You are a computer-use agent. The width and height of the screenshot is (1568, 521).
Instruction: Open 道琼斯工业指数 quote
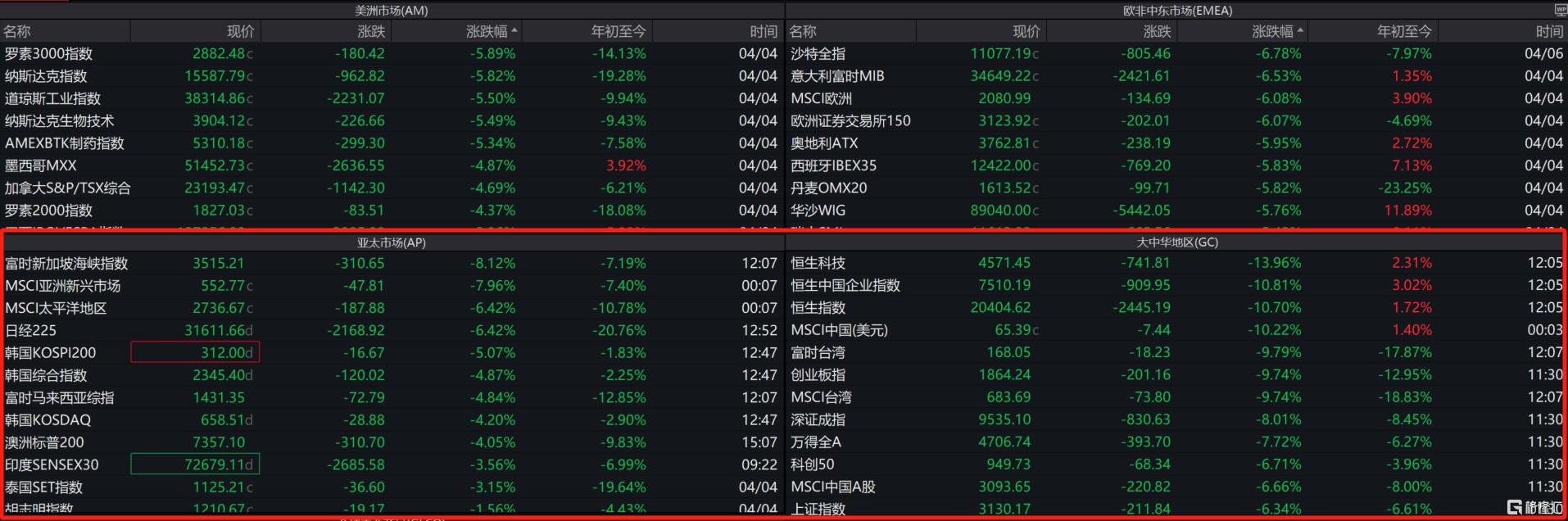point(52,98)
